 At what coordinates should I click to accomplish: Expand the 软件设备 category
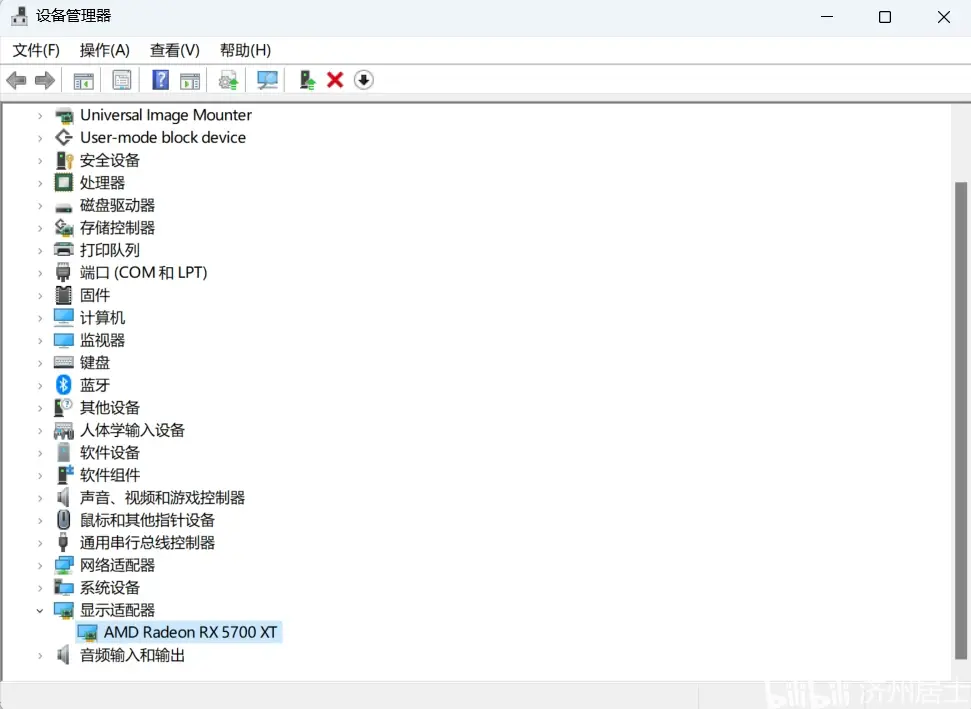click(x=40, y=453)
